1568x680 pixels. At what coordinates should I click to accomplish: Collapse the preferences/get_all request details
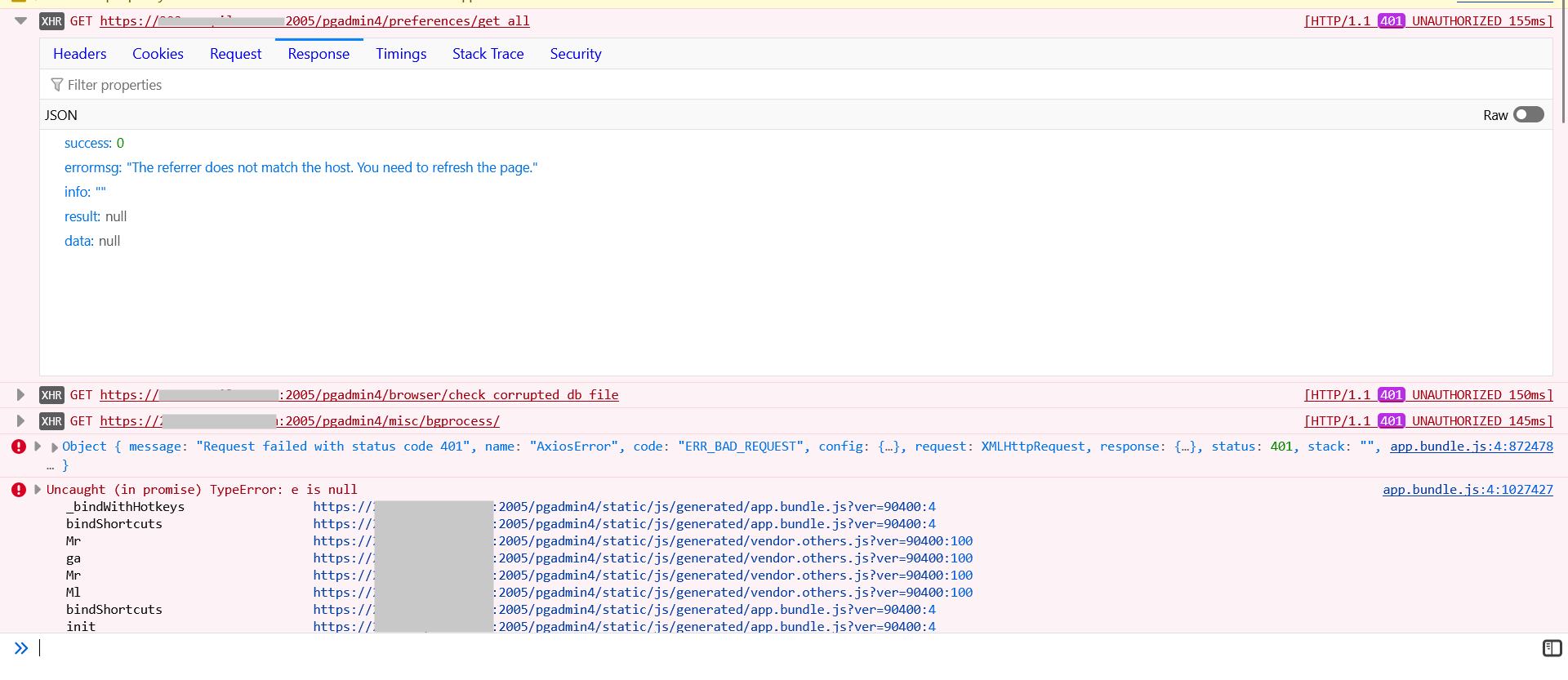coord(20,21)
